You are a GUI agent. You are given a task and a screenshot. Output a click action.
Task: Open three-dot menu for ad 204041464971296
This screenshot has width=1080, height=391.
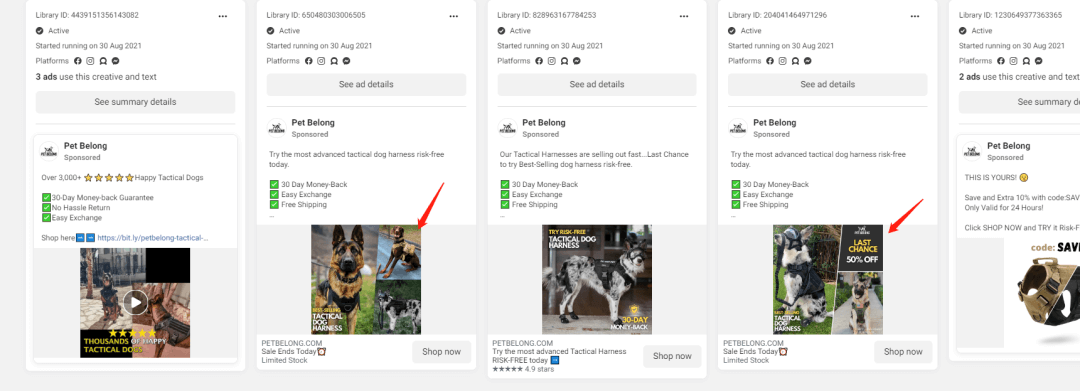click(915, 16)
